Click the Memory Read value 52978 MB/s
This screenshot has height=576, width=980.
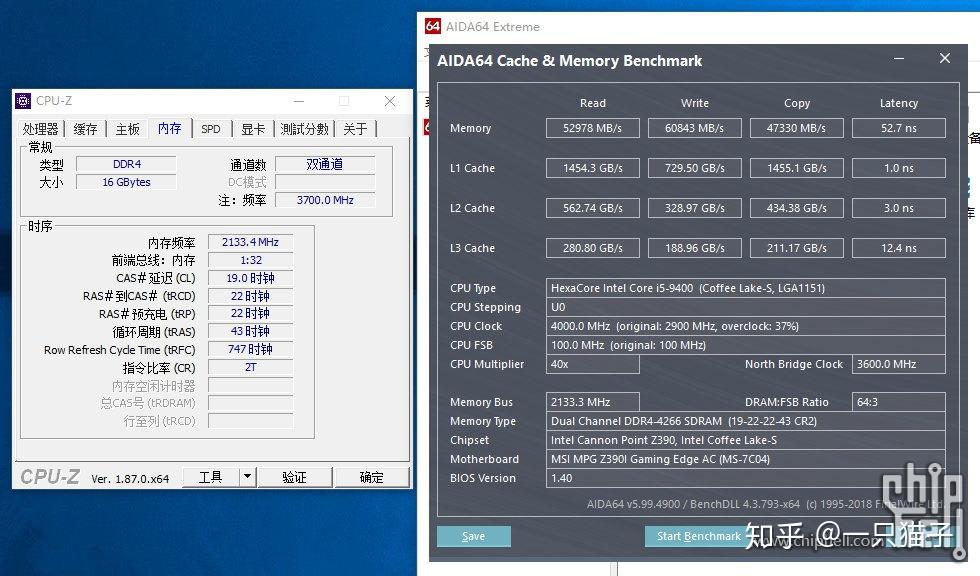pos(592,128)
